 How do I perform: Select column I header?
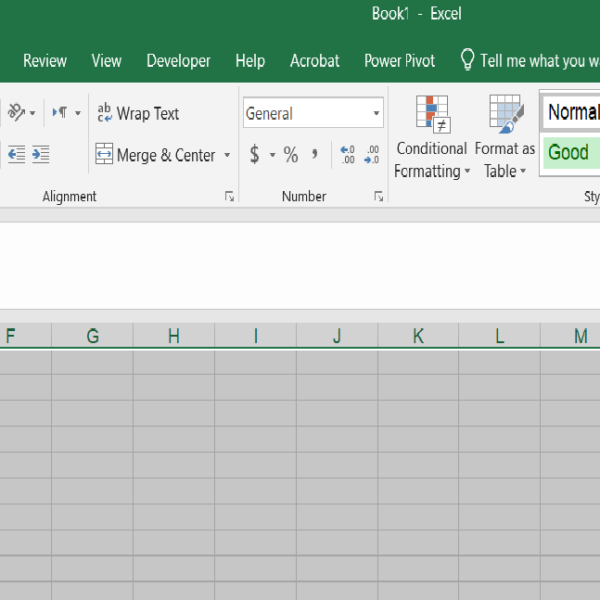coord(256,336)
